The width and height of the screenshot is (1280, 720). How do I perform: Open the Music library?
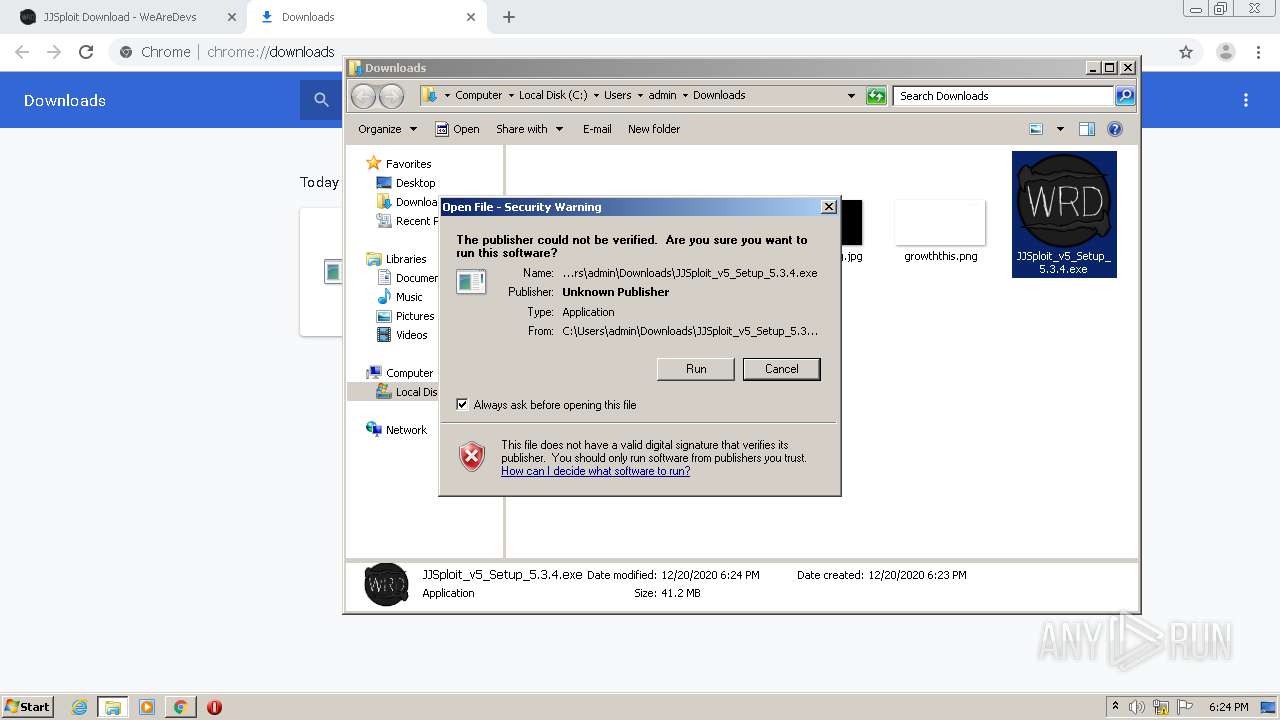point(409,297)
